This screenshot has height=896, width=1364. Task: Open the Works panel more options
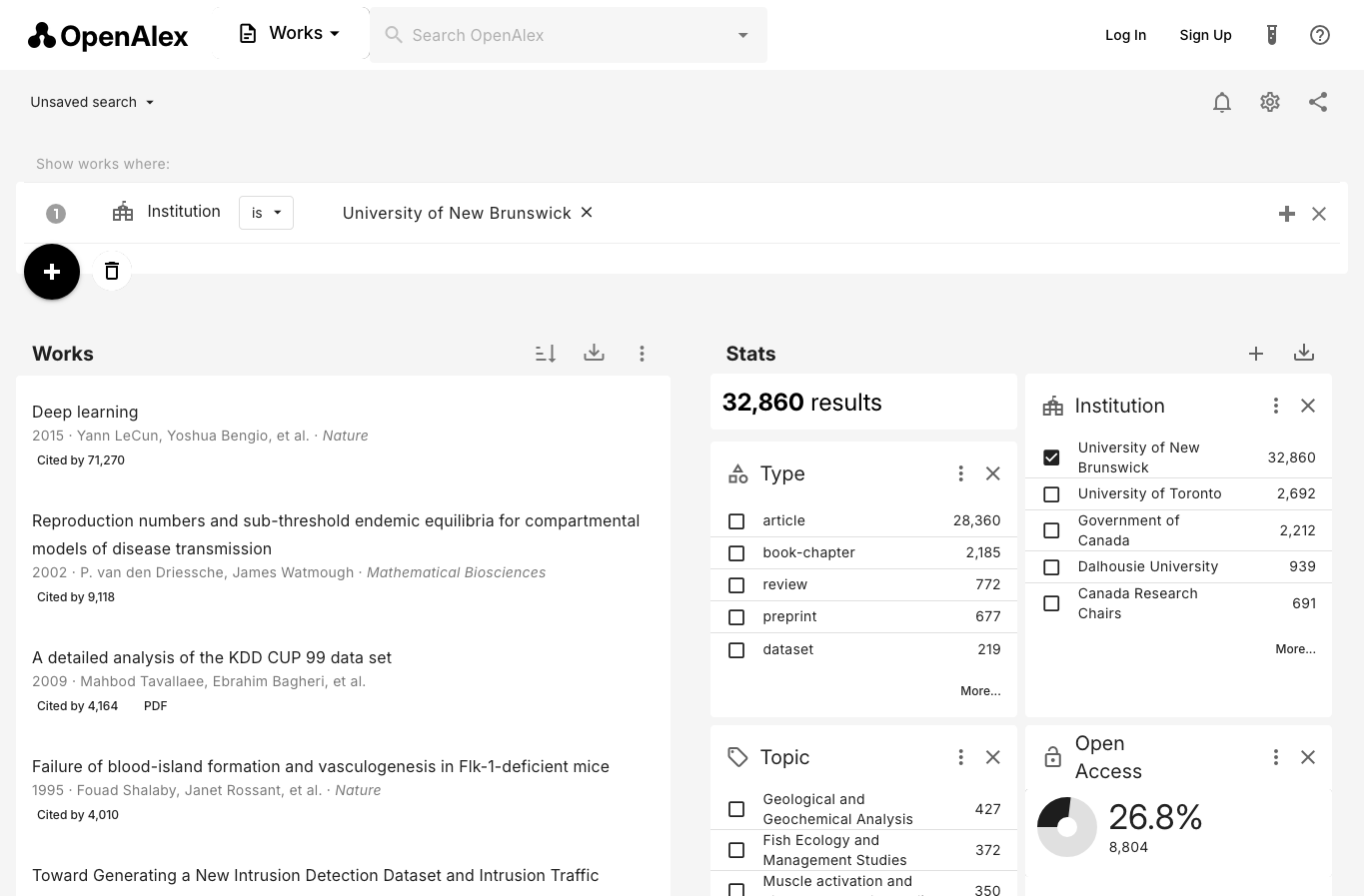point(642,353)
